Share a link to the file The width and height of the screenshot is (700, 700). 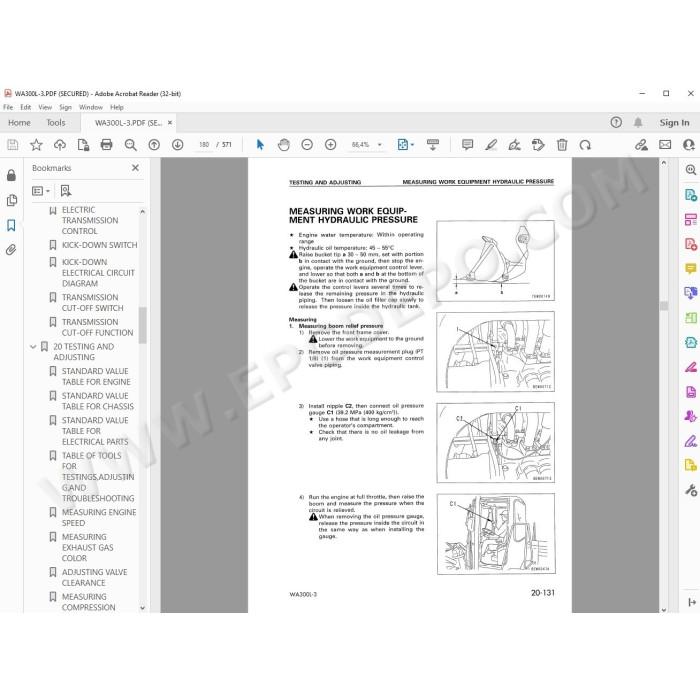pyautogui.click(x=642, y=145)
